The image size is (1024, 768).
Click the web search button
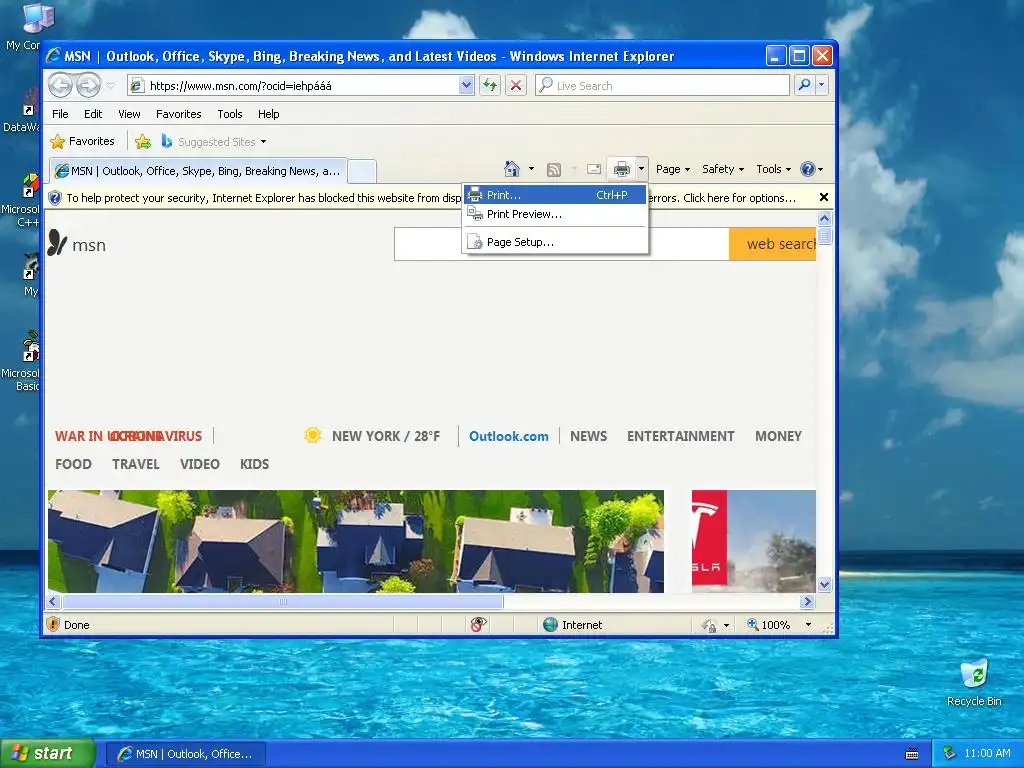tap(773, 244)
